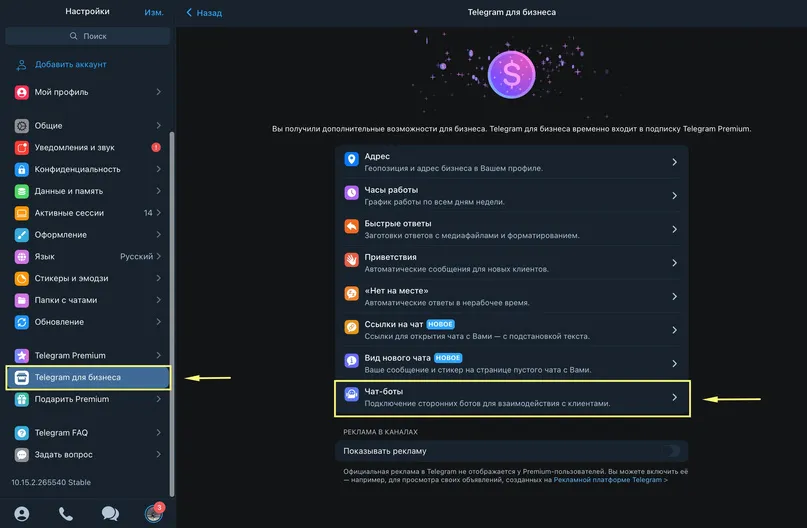Focus the Поиск search field
807x528 pixels.
[87, 36]
